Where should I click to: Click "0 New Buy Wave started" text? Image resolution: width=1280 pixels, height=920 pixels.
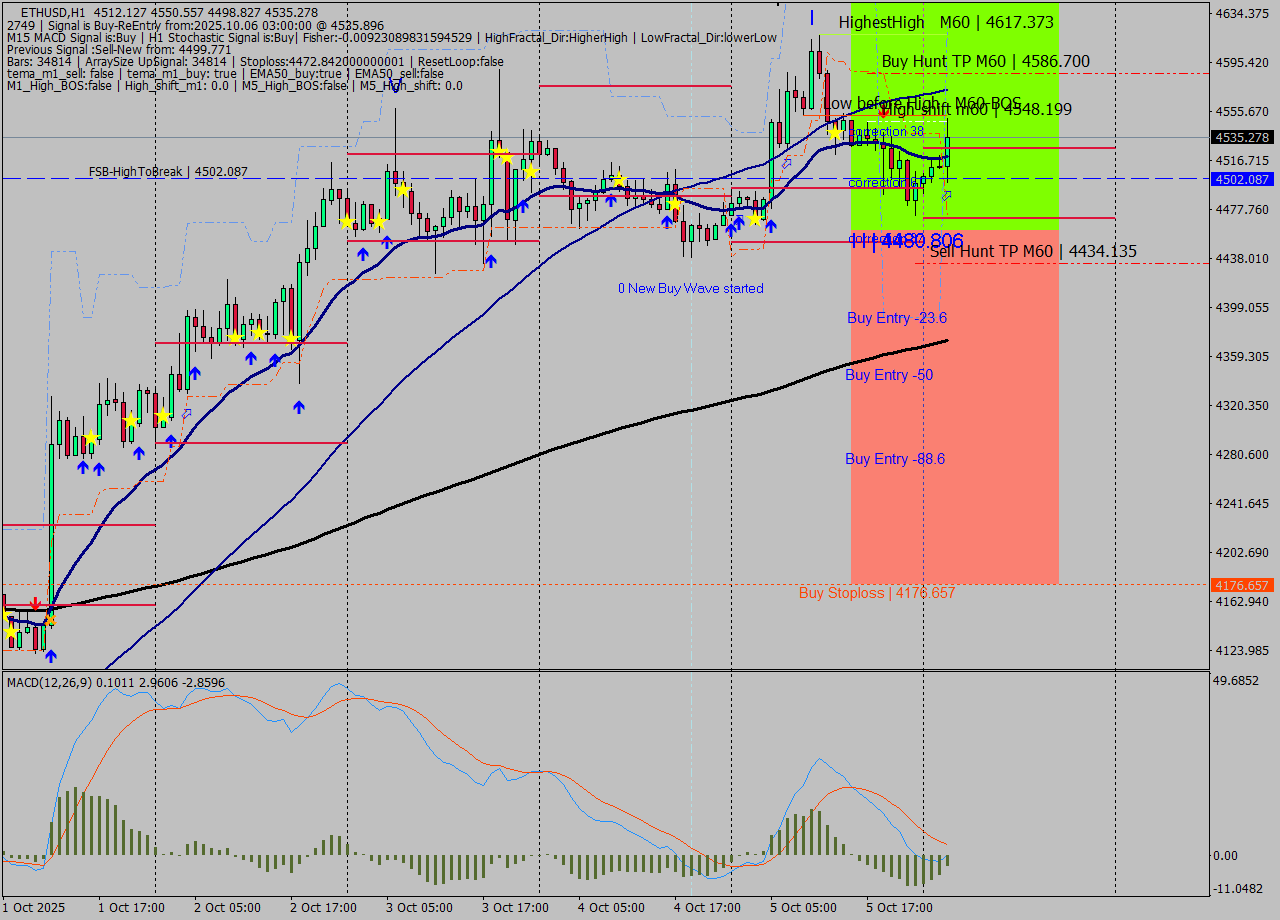pos(690,289)
